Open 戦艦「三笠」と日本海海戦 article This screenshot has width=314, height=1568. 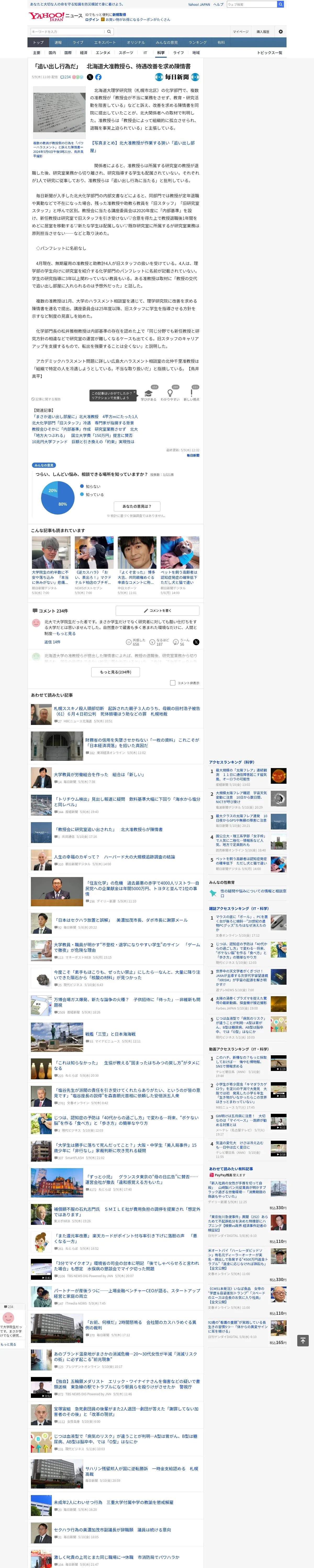pos(110,1034)
